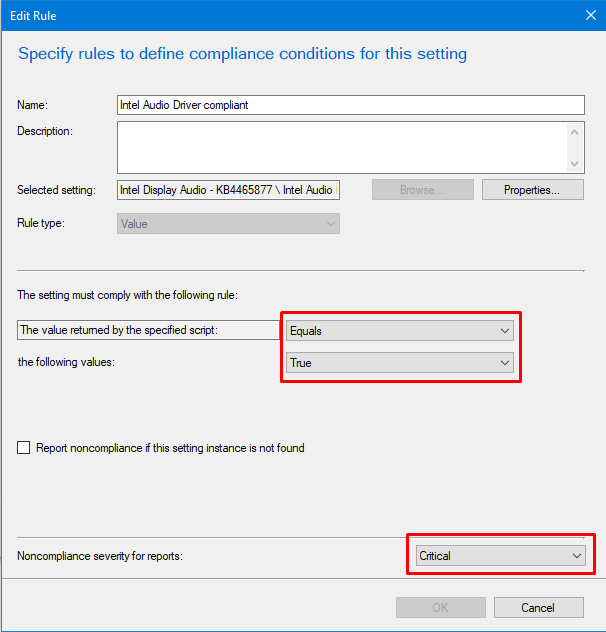Click the OK button

tap(440, 607)
